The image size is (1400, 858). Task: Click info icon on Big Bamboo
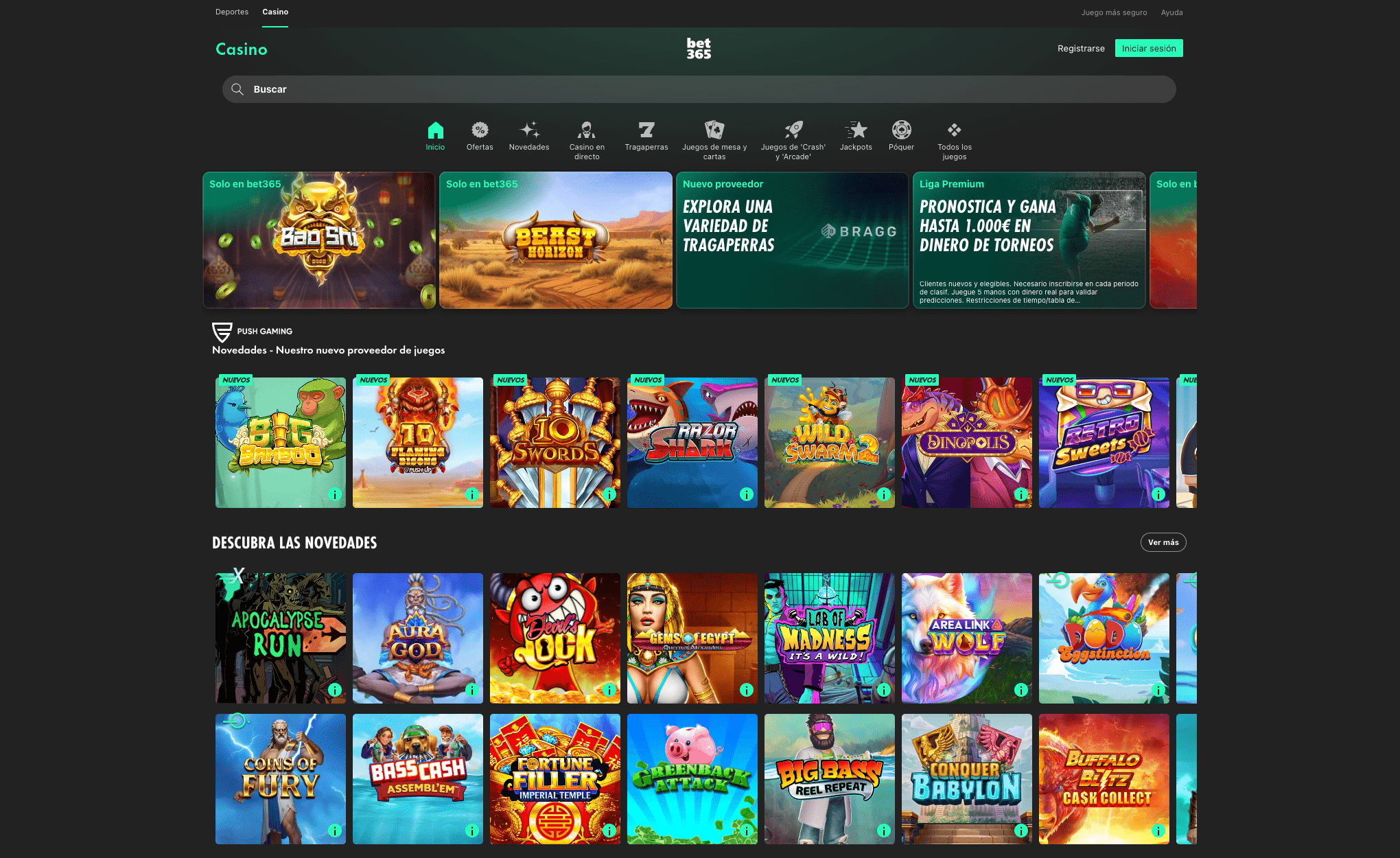[335, 494]
